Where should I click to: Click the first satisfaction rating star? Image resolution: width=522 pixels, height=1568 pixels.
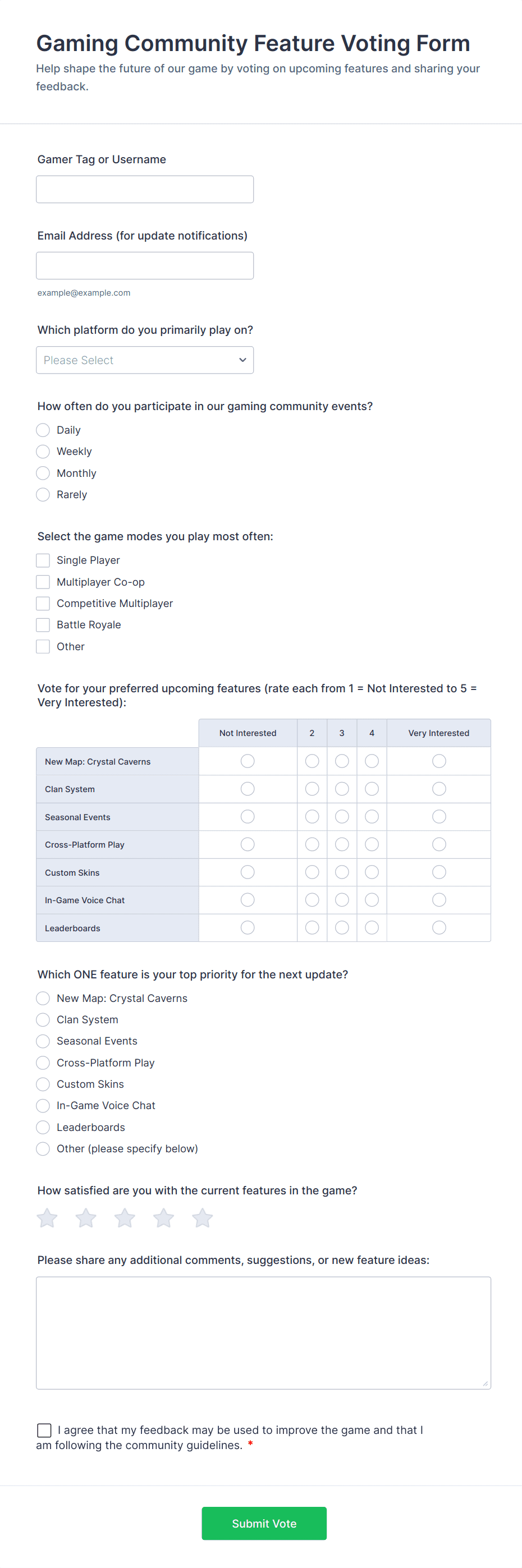(47, 1218)
